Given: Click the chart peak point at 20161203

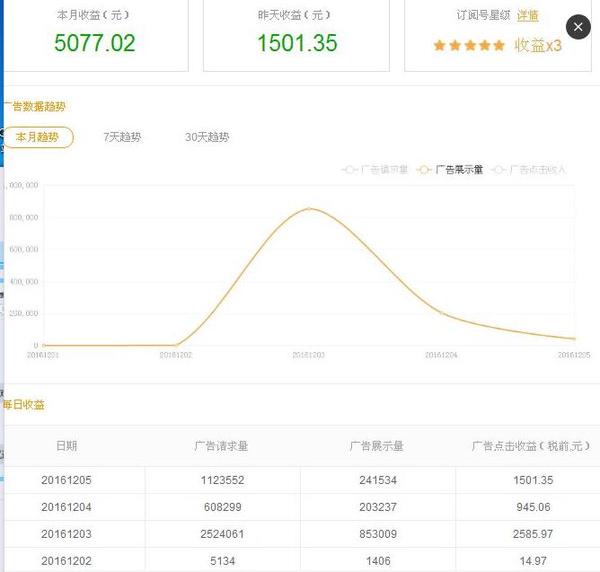Looking at the screenshot, I should pos(310,209).
